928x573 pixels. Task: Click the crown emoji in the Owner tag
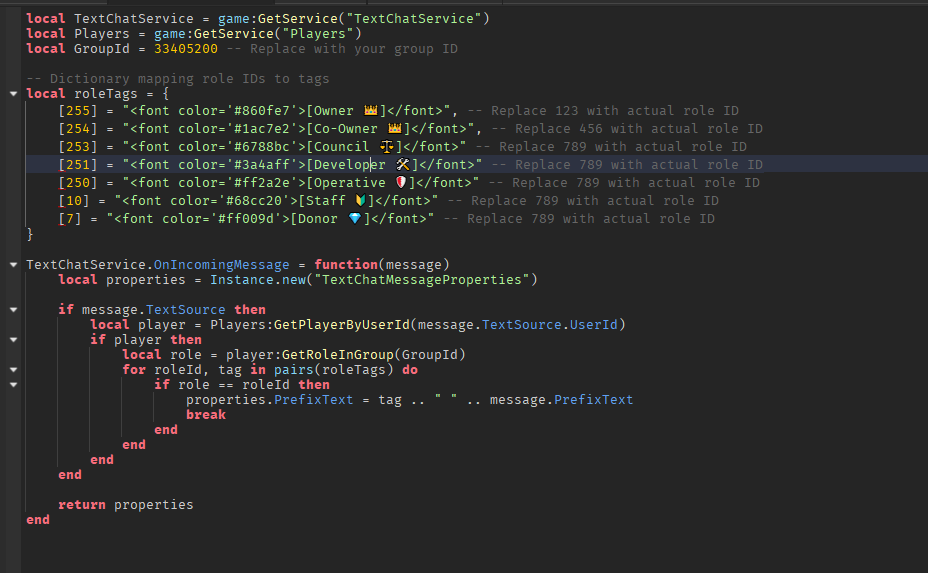370,111
